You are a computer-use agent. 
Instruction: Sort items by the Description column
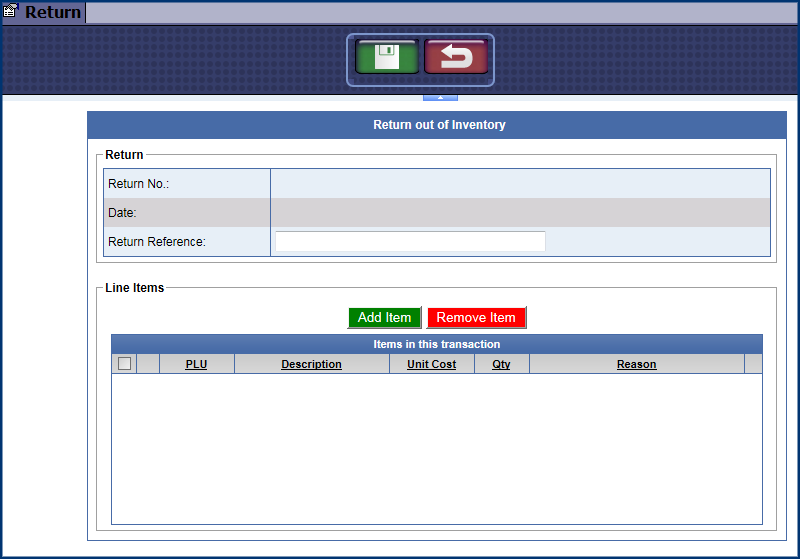(311, 364)
